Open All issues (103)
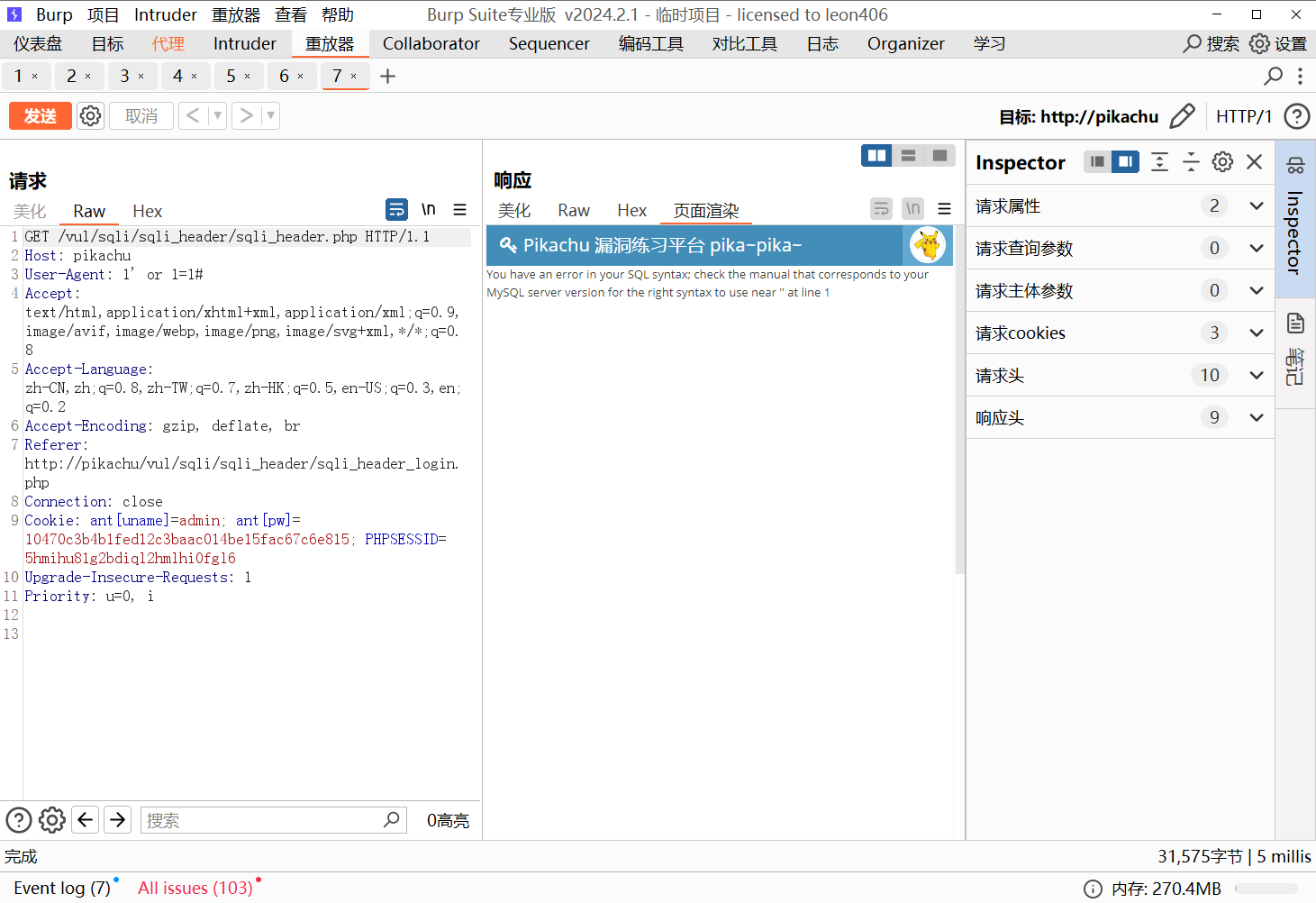This screenshot has height=903, width=1316. point(195,889)
